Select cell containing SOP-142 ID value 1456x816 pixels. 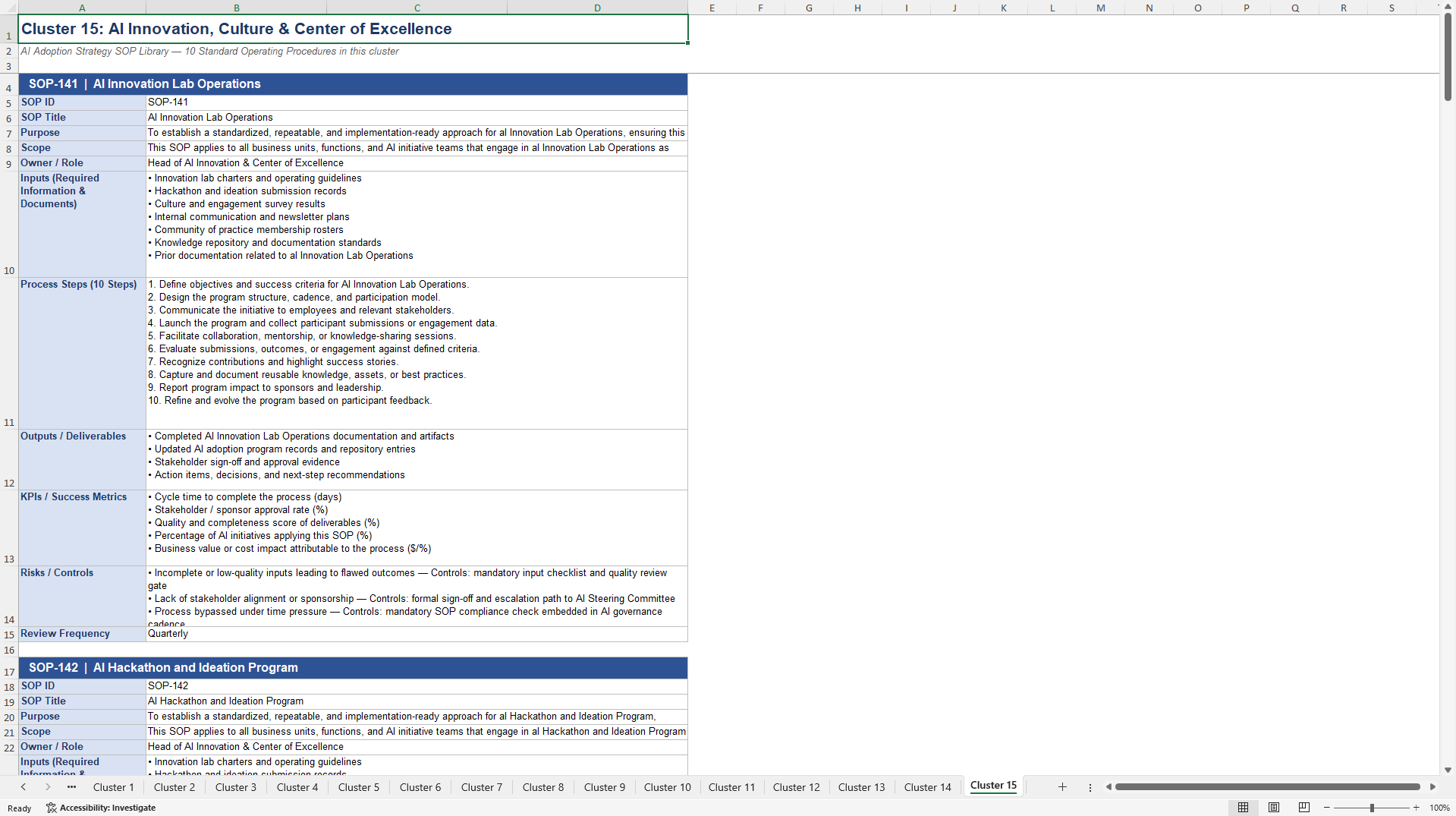click(x=417, y=685)
